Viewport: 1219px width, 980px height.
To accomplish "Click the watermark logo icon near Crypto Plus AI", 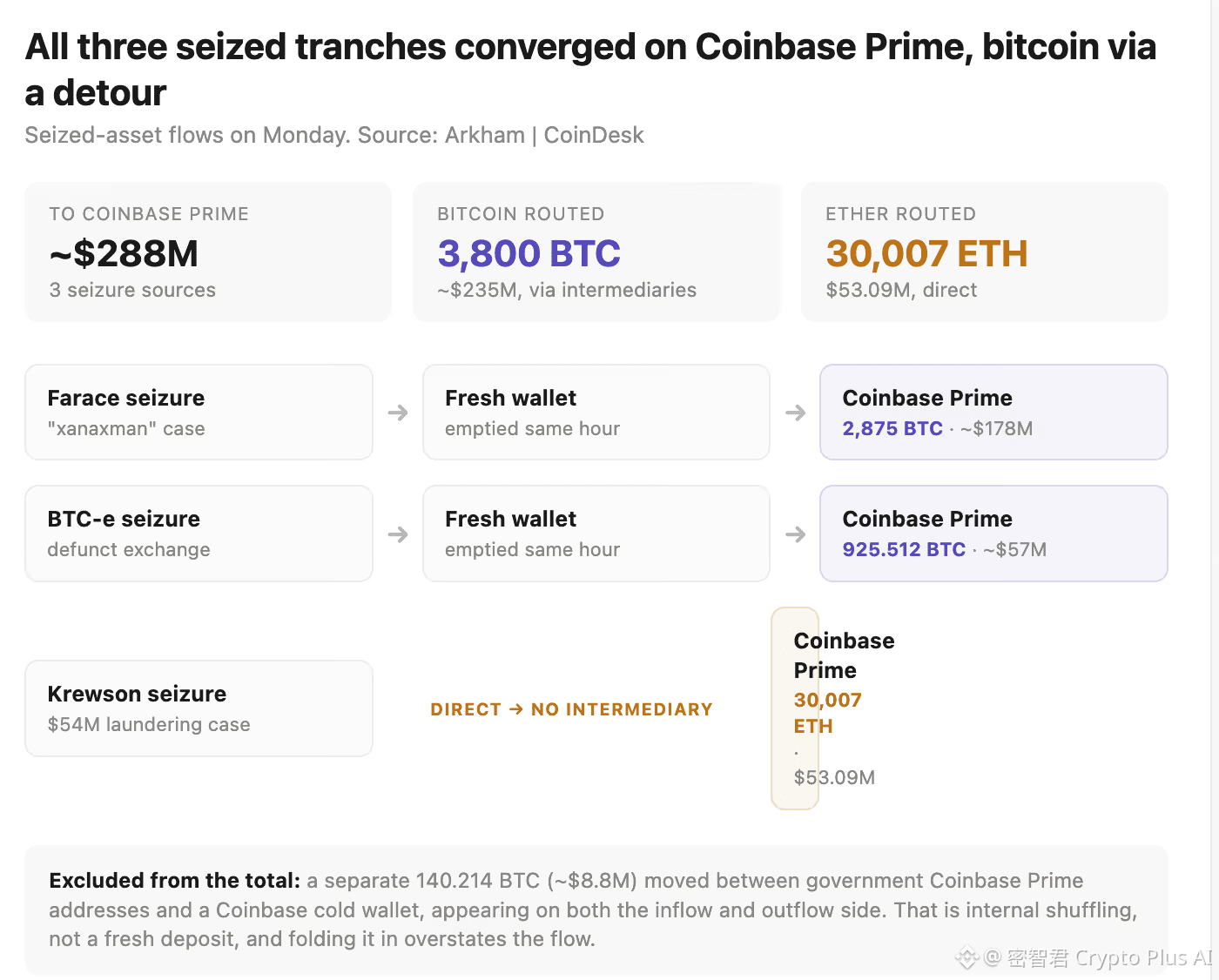I will pyautogui.click(x=967, y=958).
